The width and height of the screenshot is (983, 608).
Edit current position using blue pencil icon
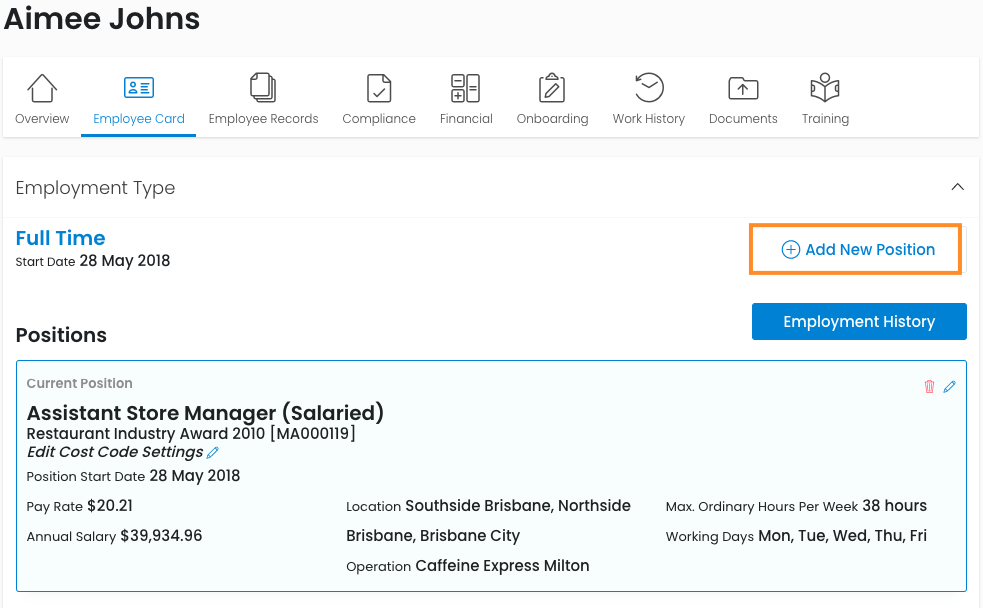click(950, 387)
